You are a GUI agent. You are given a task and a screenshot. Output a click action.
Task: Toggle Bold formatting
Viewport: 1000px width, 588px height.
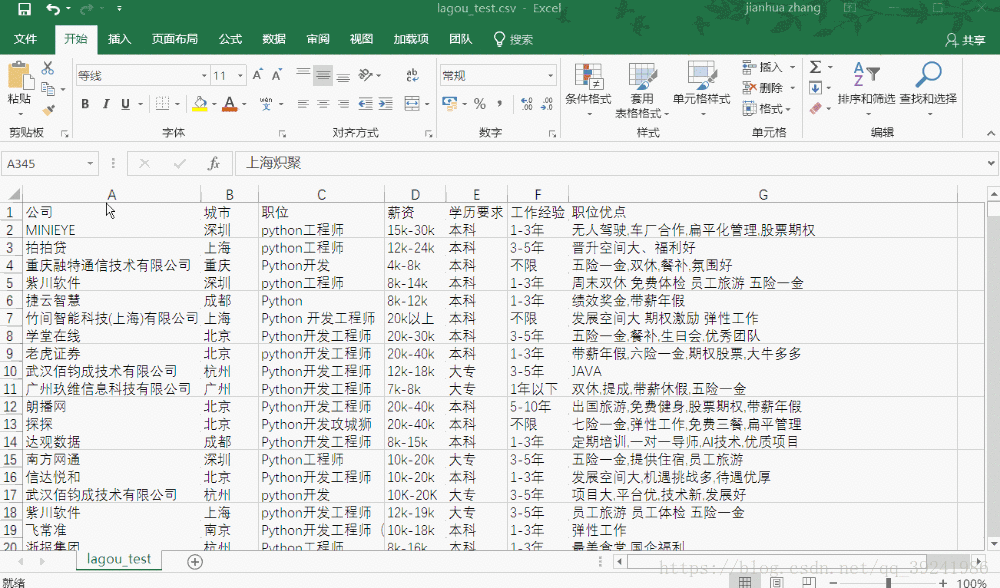click(85, 104)
